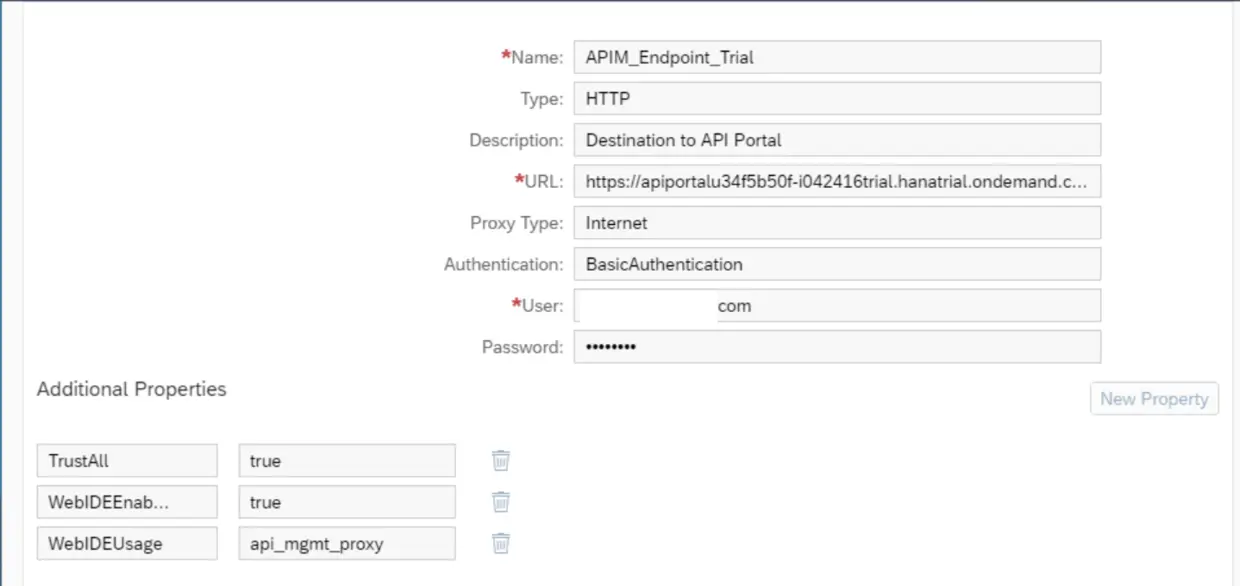Delete the WebIDEEnabled property row
The image size is (1240, 586).
(x=501, y=502)
